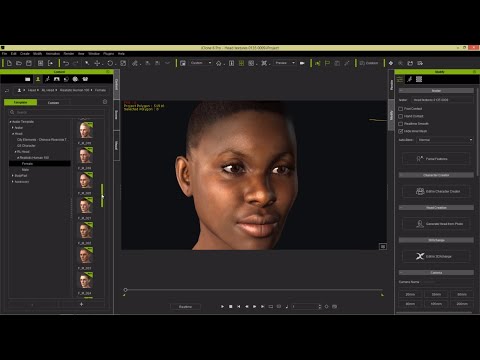Screen dimensions: 480x360
Task: Click the current frame number field
Action: (307, 307)
